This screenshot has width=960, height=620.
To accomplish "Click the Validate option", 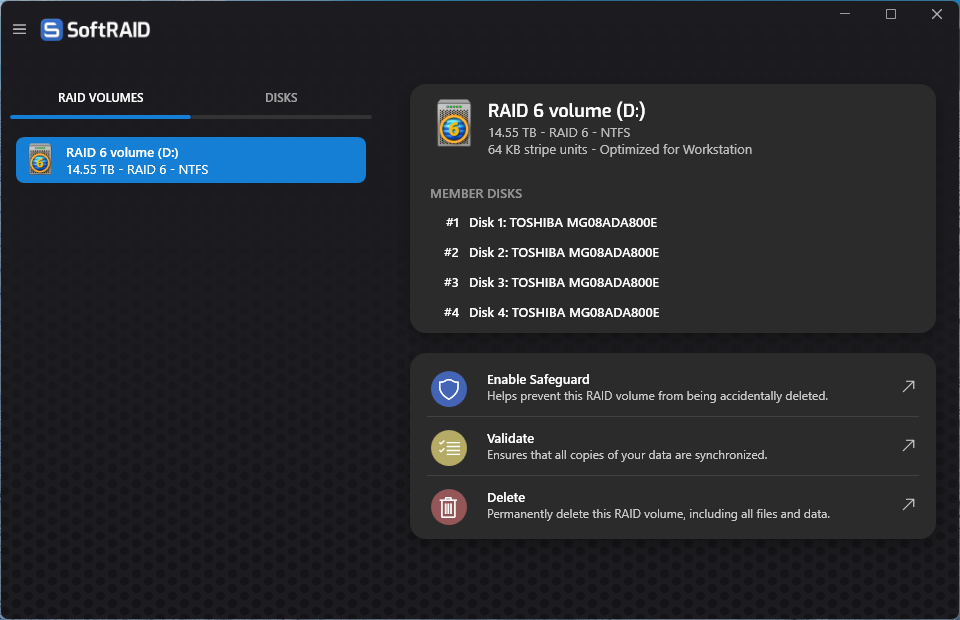I will (673, 446).
